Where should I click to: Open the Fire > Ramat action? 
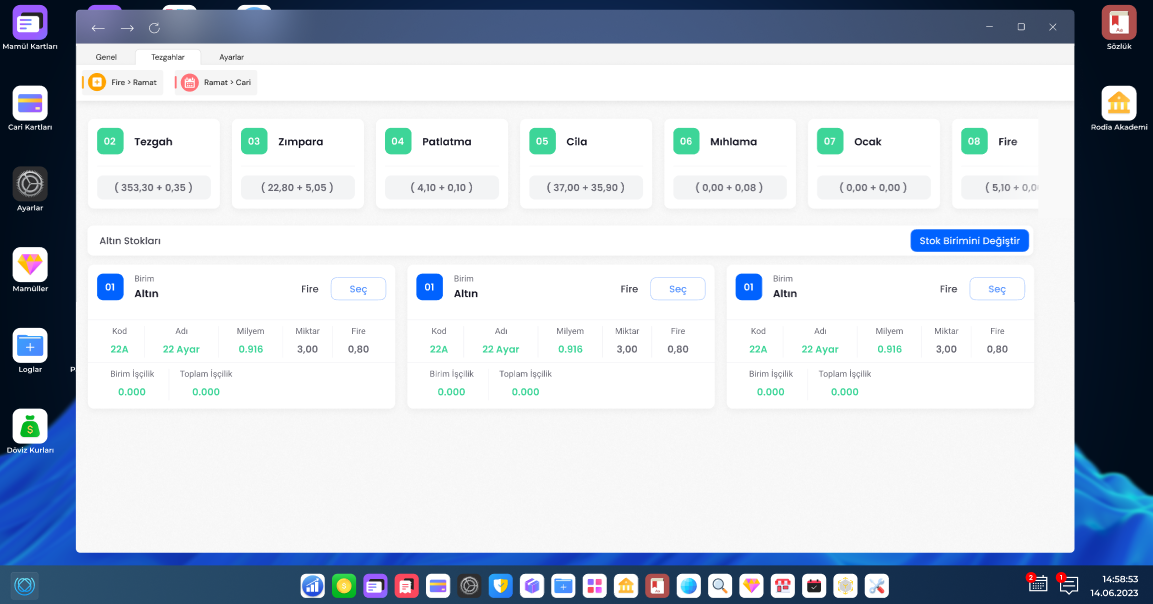(123, 82)
